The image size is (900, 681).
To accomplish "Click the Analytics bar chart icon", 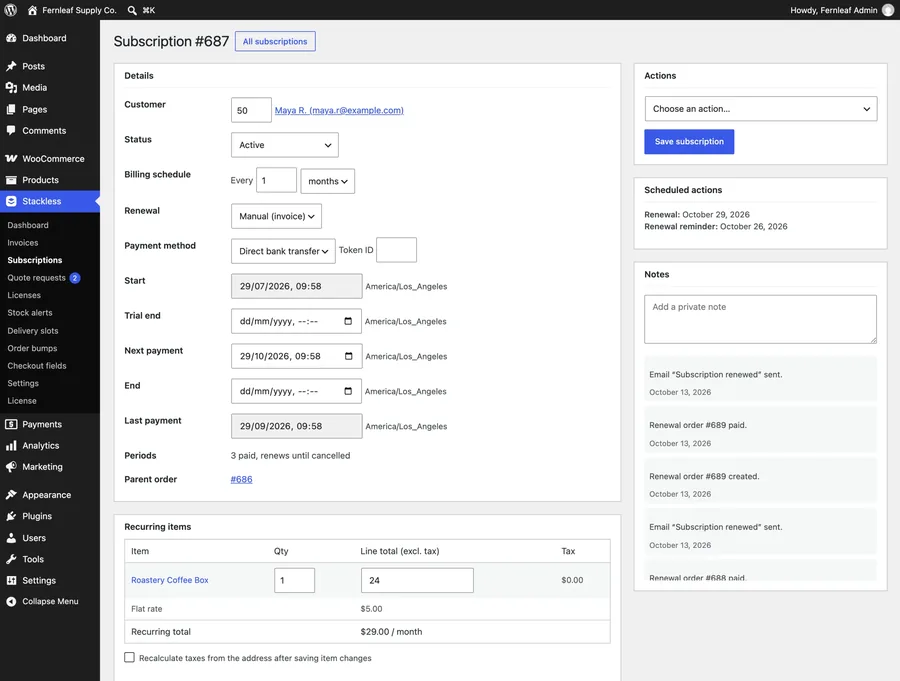I will click(x=11, y=446).
